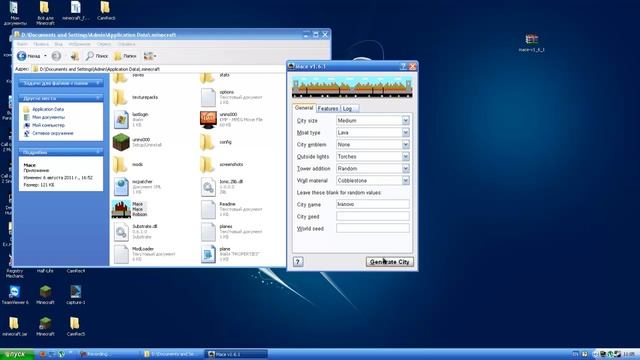
Task: Open the View (Вид) menu in Explorer
Action: tap(58, 44)
